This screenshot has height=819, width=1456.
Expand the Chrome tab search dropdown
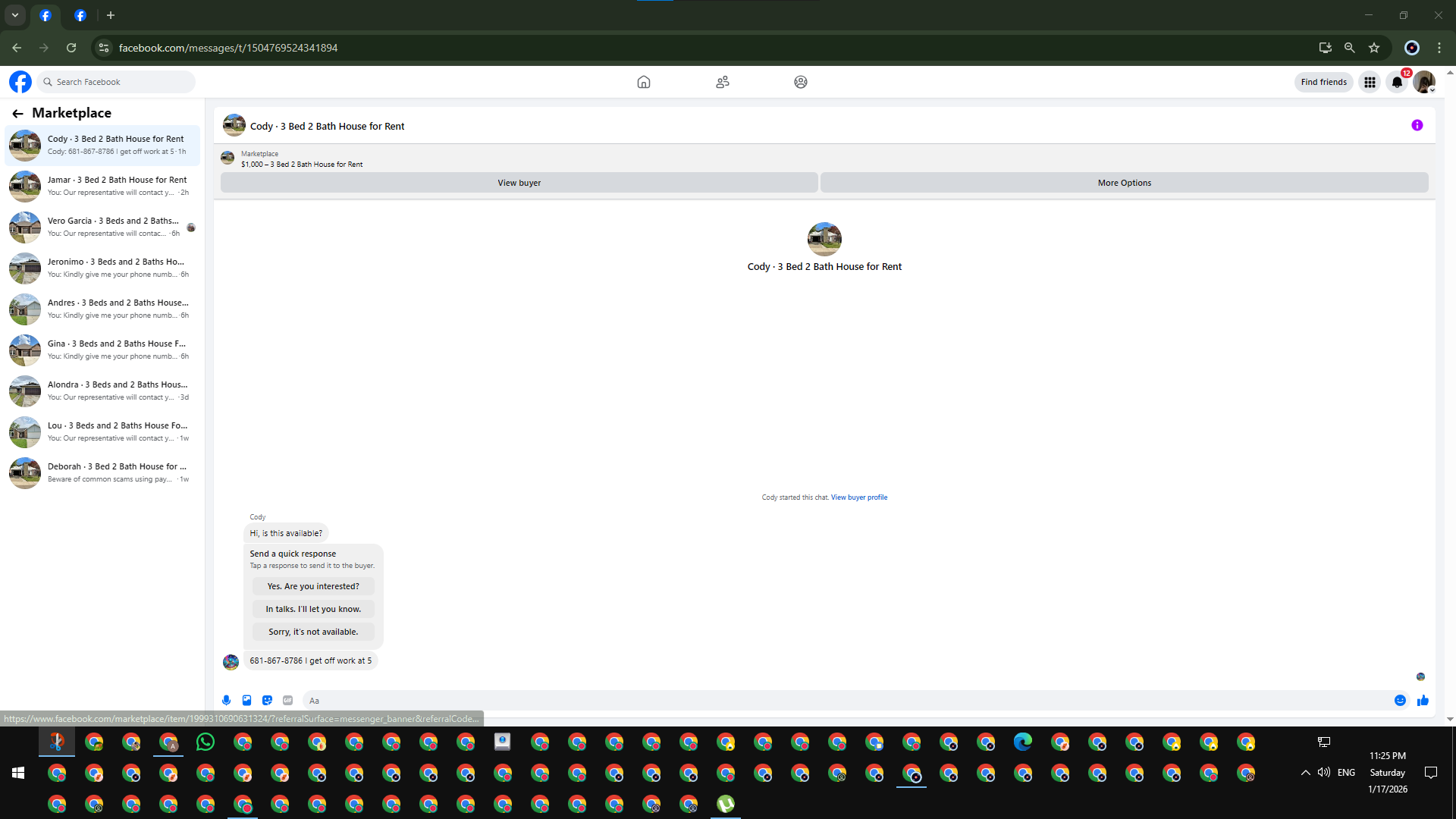pos(14,15)
